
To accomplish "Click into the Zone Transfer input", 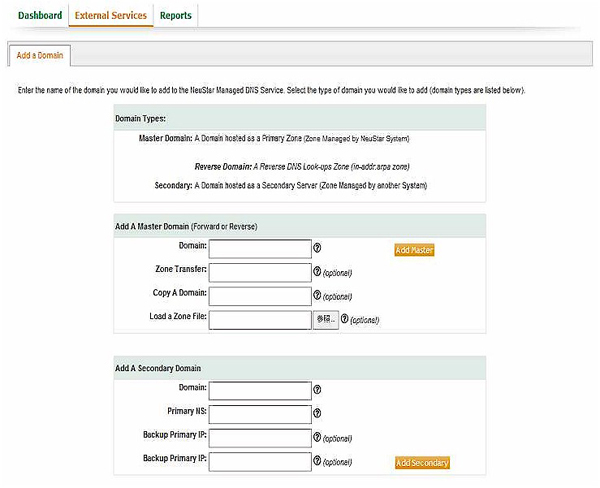I will coord(260,272).
